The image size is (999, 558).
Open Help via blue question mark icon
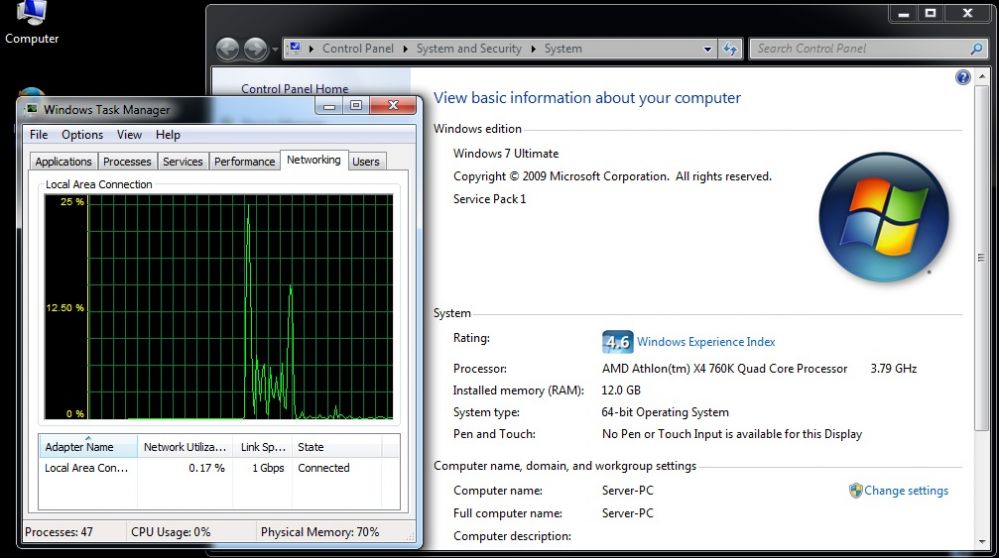(x=963, y=78)
